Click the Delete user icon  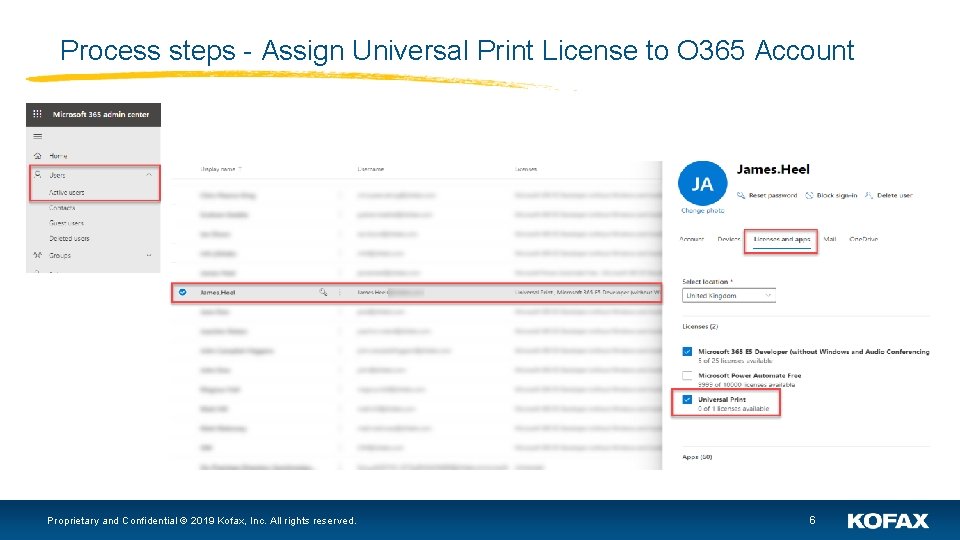point(869,195)
